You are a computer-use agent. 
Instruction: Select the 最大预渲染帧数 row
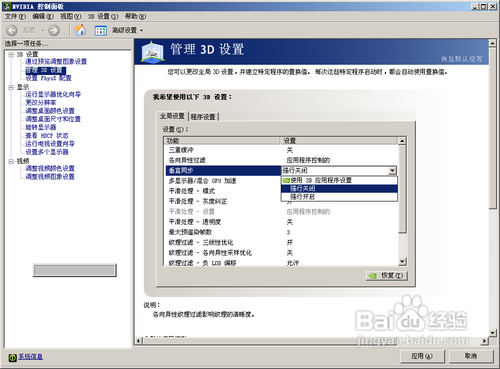(282, 232)
